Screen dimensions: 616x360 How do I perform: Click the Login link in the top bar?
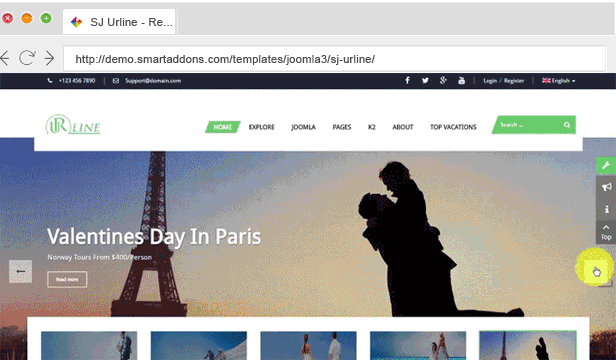pyautogui.click(x=490, y=81)
